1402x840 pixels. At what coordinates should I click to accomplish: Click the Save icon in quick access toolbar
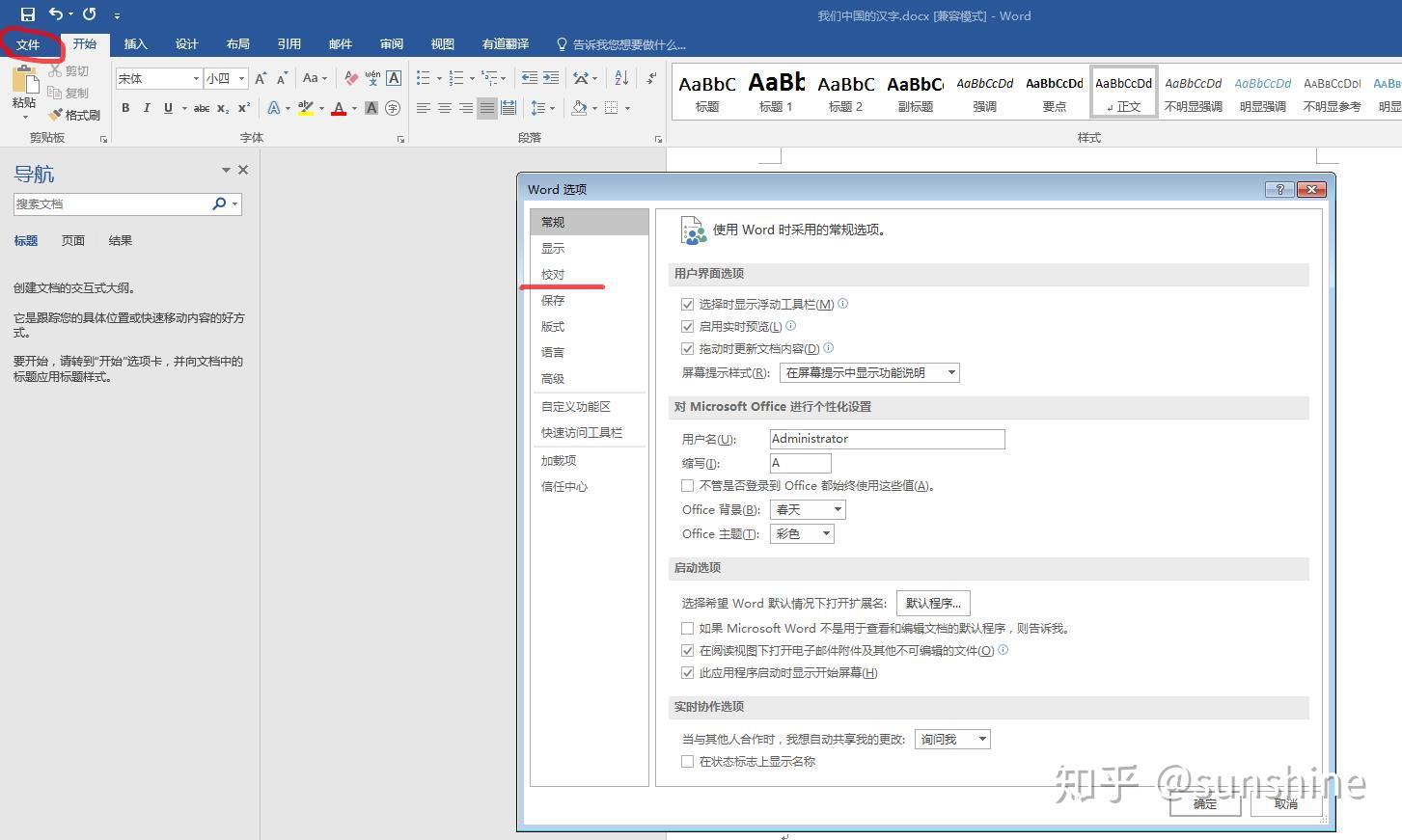click(x=27, y=14)
